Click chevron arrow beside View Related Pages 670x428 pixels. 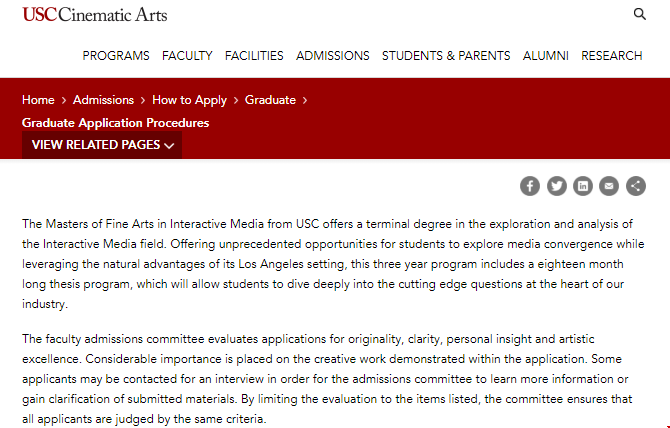(x=169, y=146)
